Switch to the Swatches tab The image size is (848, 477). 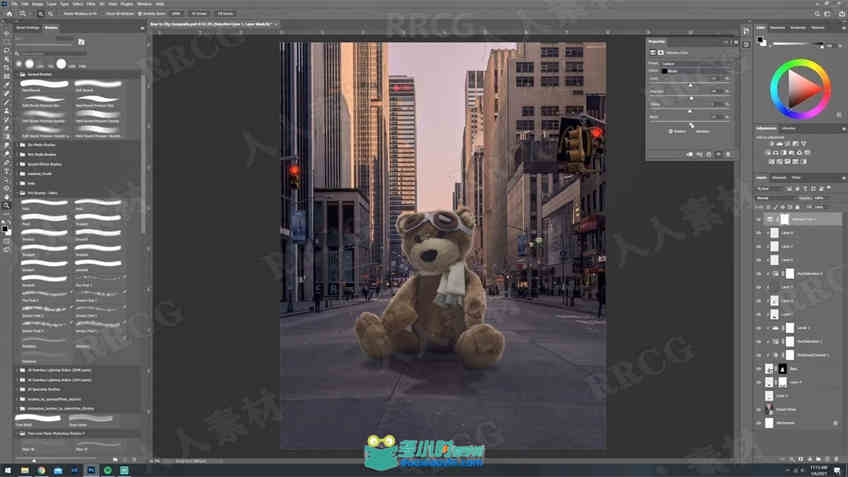[777, 28]
